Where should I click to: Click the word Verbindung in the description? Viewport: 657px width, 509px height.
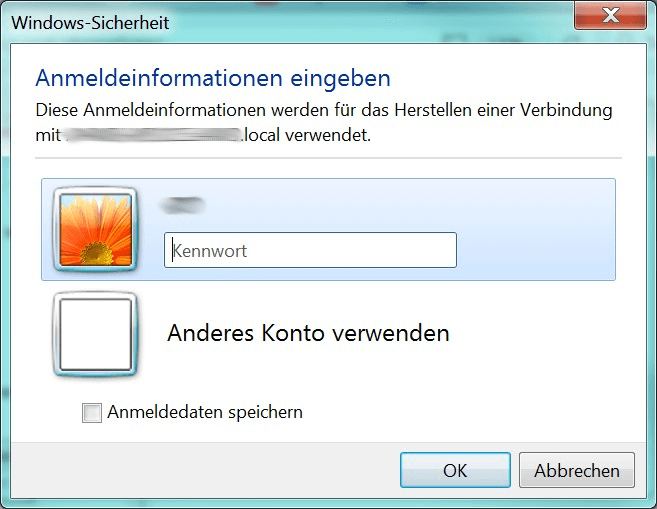pyautogui.click(x=566, y=110)
